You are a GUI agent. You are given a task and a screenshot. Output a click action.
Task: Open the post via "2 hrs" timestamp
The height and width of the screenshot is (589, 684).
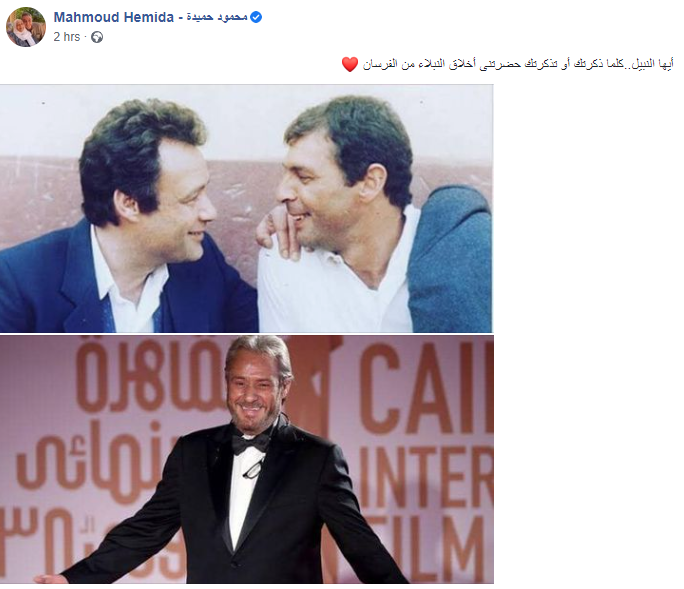tap(67, 37)
